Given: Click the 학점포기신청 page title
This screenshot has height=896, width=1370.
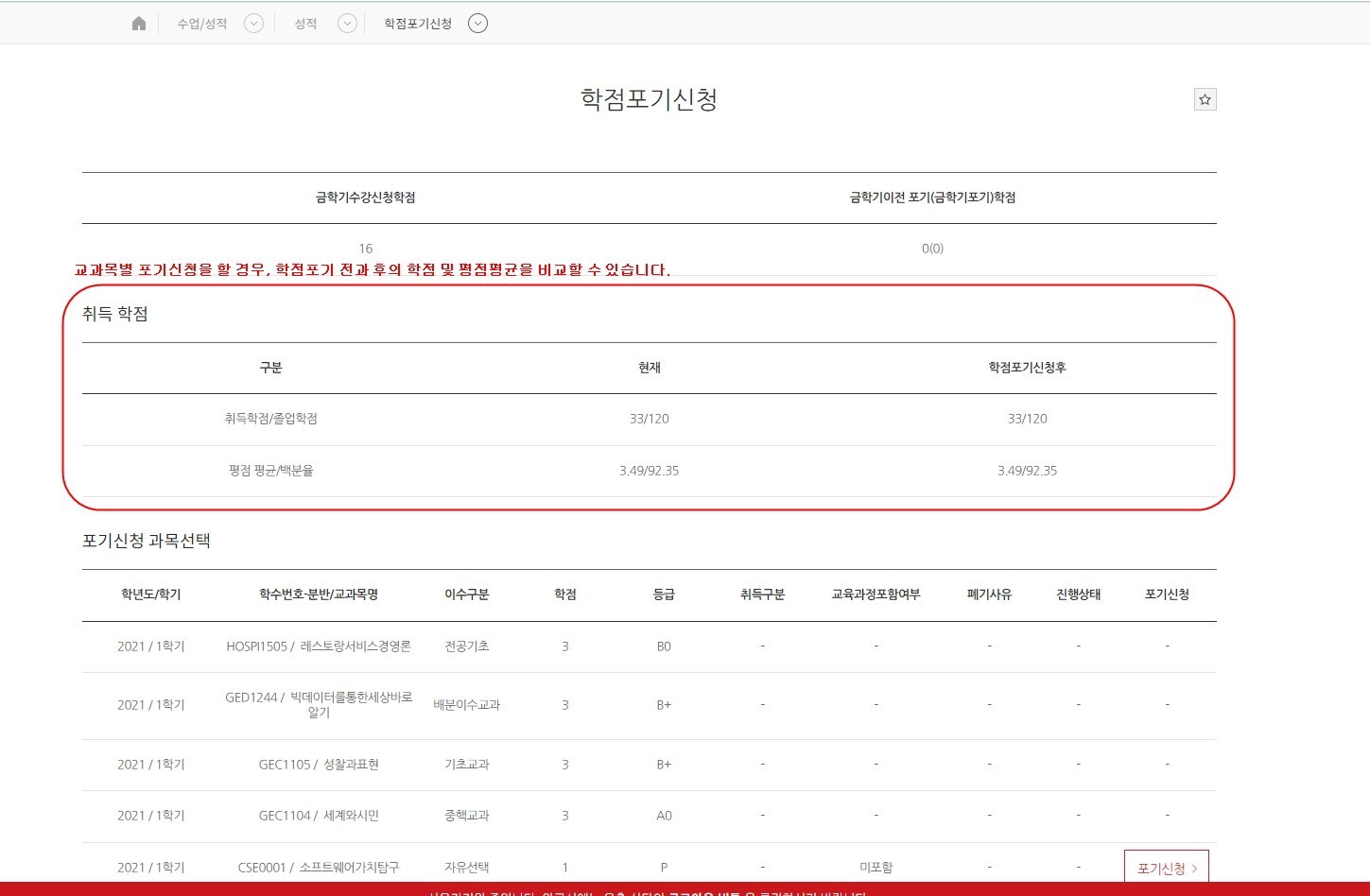Looking at the screenshot, I should coord(649,99).
